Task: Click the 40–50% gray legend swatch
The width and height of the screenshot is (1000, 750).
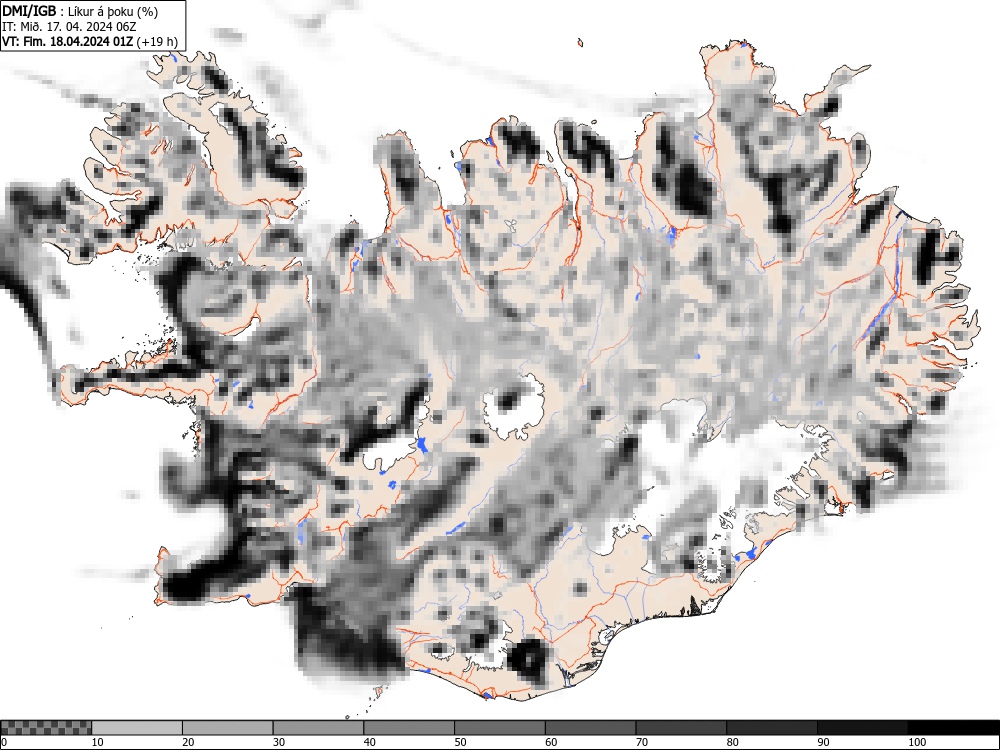Action: (409, 728)
